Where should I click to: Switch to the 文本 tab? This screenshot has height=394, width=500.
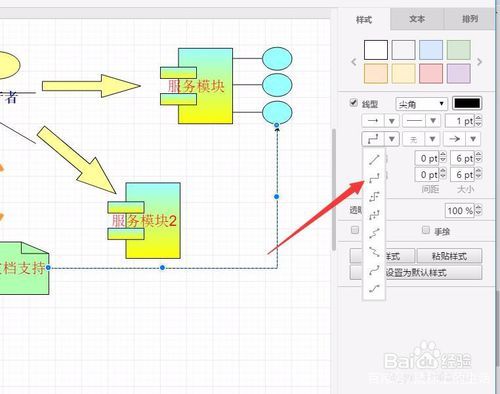pos(417,19)
